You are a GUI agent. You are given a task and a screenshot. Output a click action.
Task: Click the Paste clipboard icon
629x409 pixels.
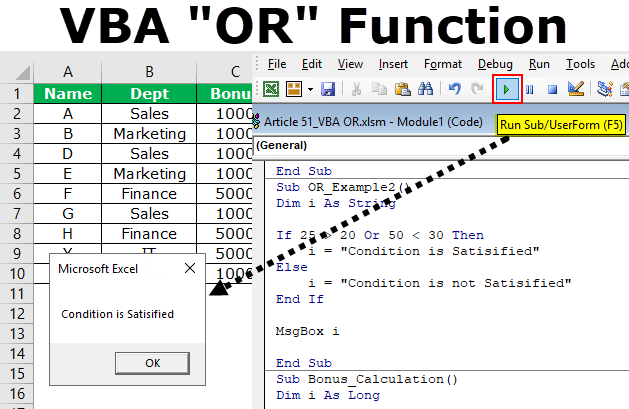point(402,89)
